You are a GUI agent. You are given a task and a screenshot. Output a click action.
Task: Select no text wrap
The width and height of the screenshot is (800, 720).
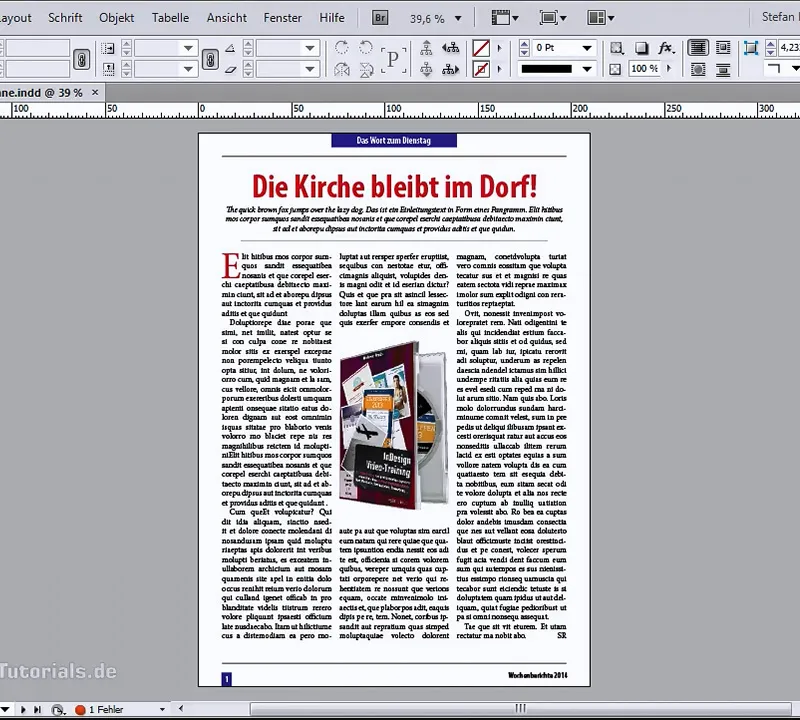coord(697,48)
